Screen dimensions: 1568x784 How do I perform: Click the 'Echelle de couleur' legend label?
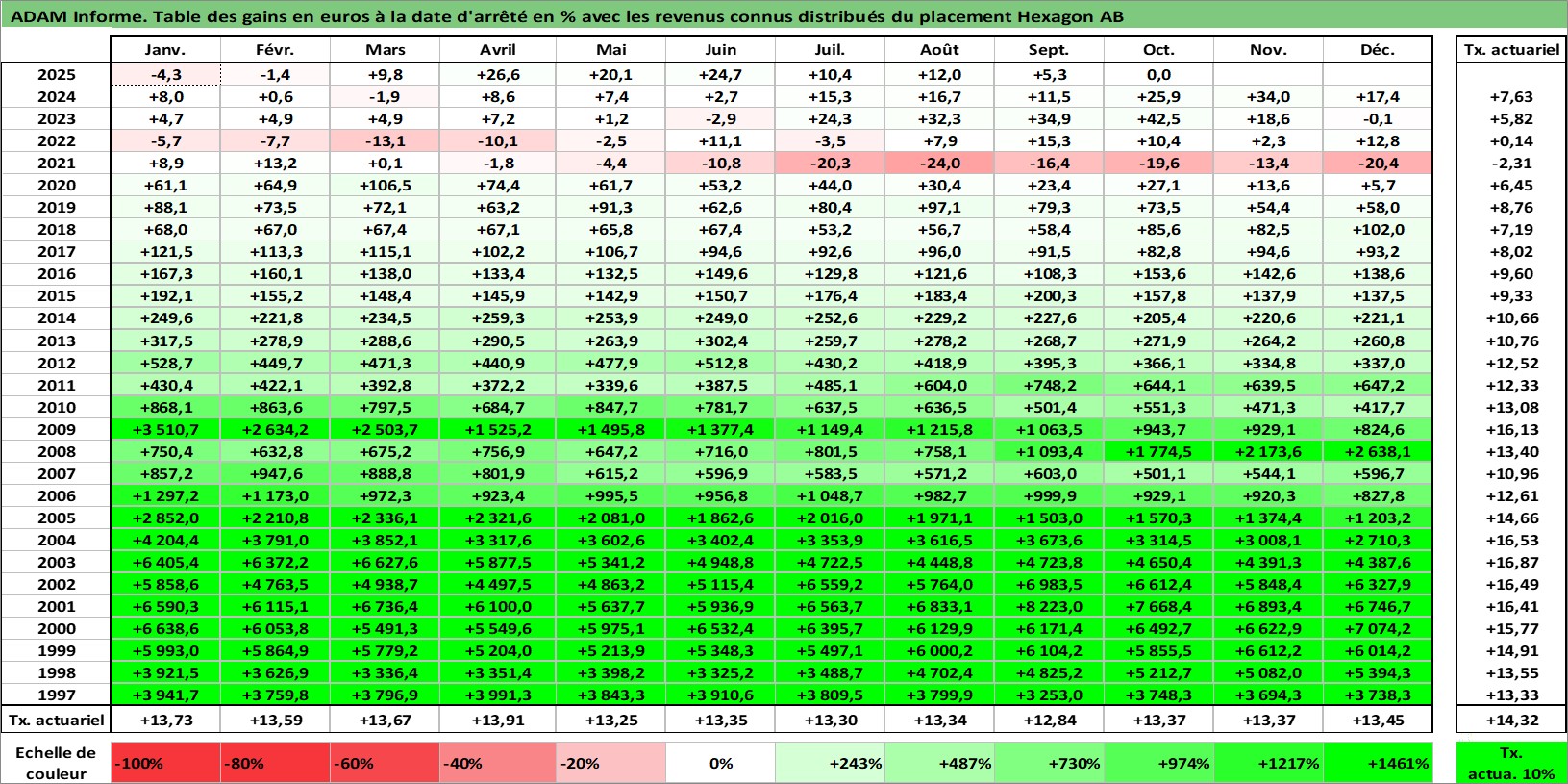56,763
